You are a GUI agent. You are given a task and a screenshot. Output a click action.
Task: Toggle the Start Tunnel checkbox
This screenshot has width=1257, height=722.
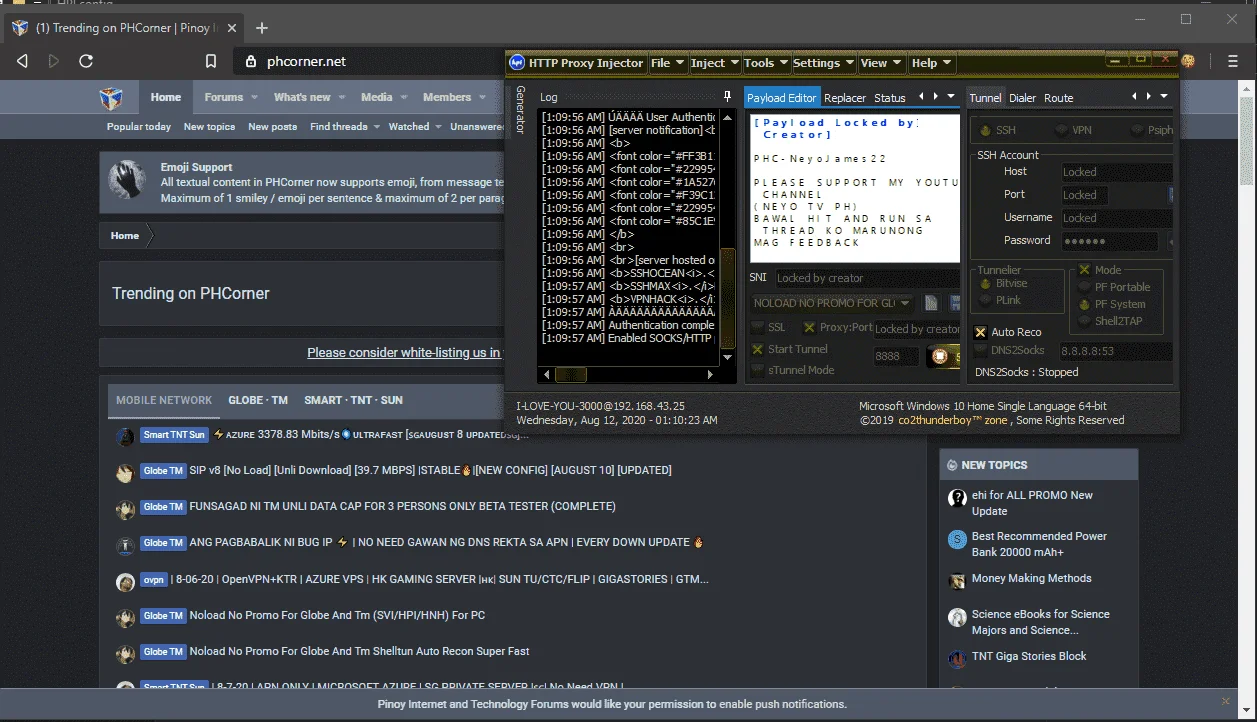758,349
